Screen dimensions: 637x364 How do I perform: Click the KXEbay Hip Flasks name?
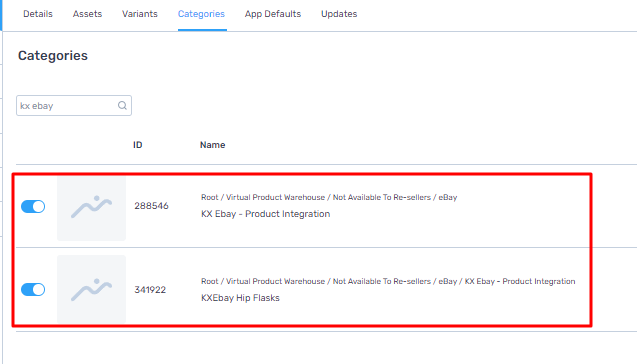(240, 298)
